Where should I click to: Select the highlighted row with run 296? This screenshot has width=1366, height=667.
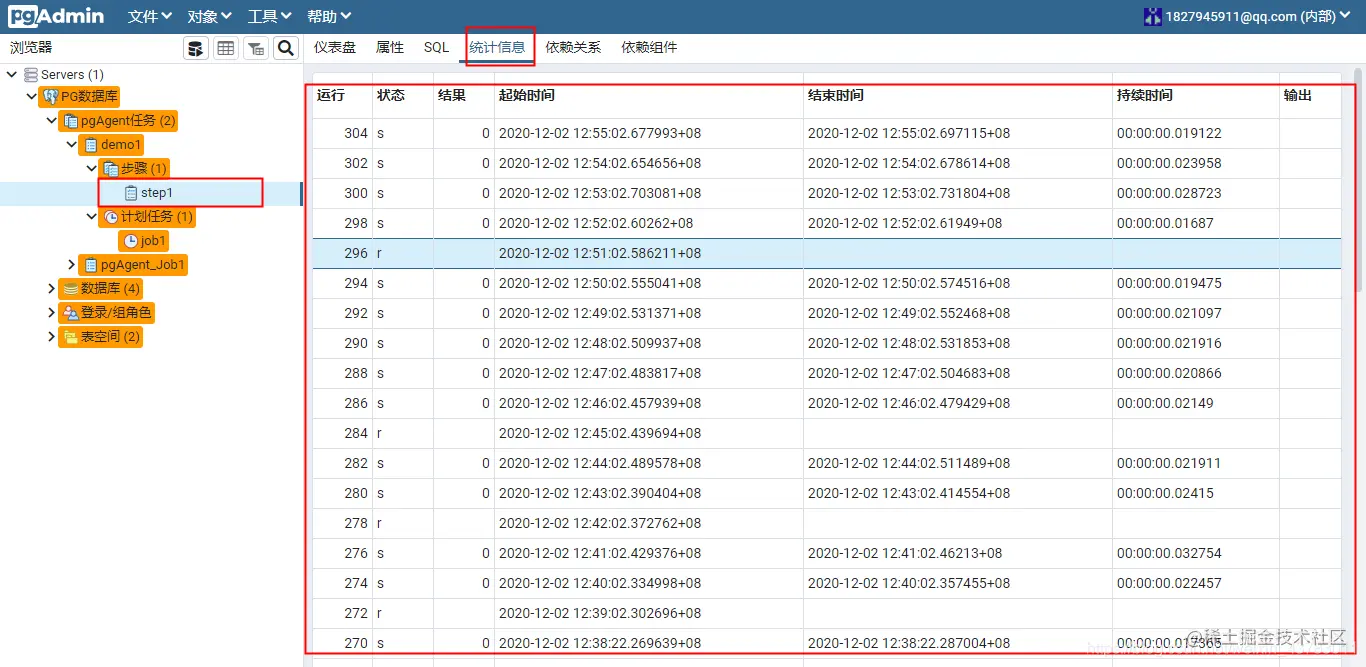tap(827, 253)
